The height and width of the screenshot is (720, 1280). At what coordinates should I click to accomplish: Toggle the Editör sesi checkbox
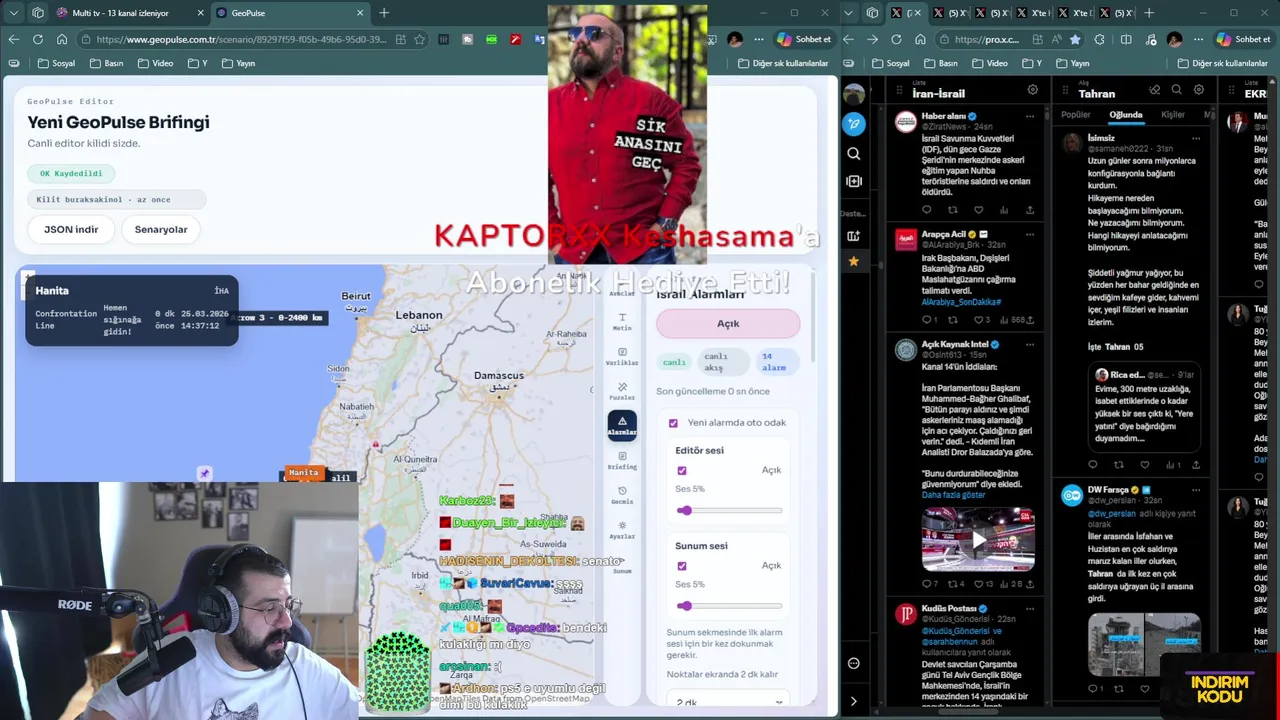point(682,470)
